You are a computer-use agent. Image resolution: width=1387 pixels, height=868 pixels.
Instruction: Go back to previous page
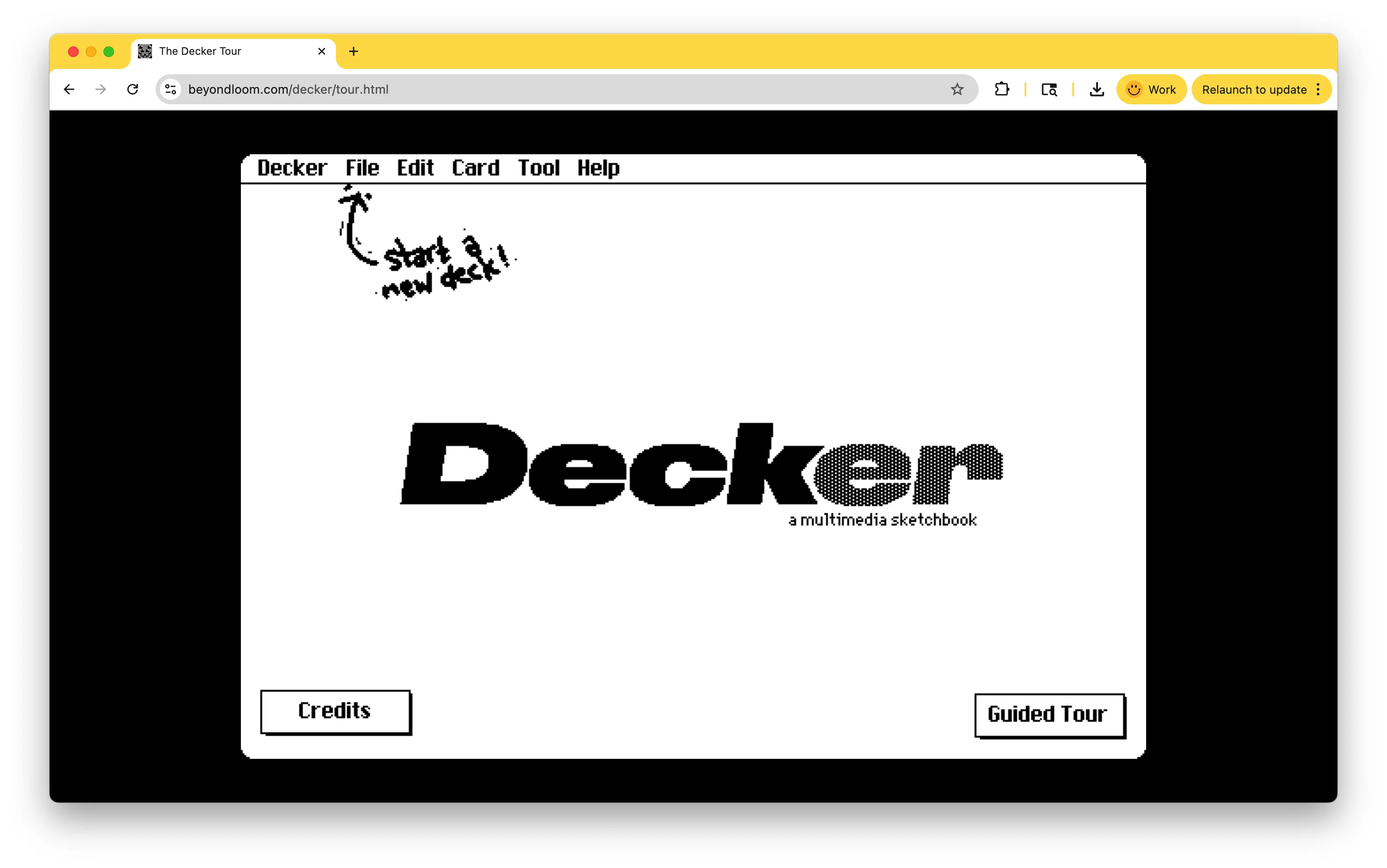pos(69,90)
